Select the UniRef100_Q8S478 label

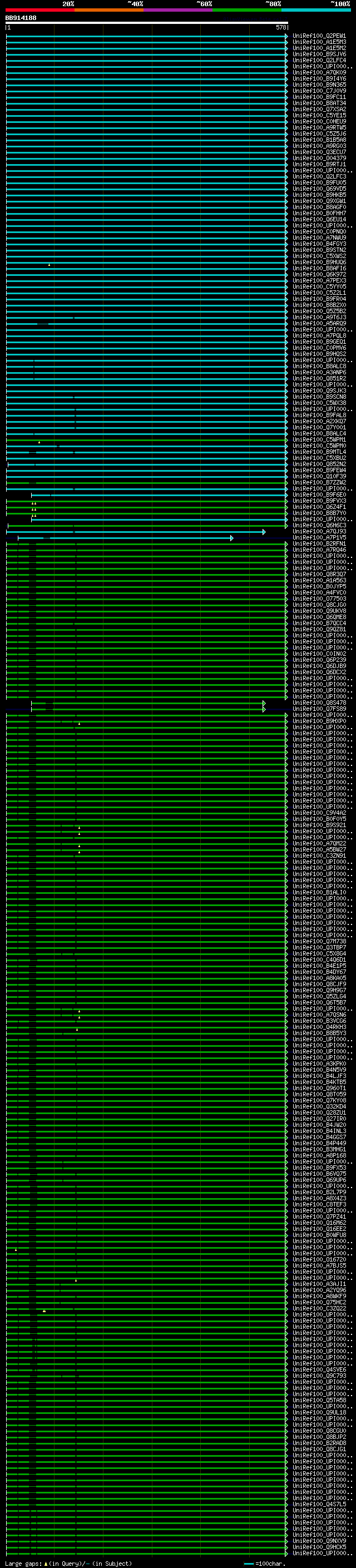pos(319,703)
